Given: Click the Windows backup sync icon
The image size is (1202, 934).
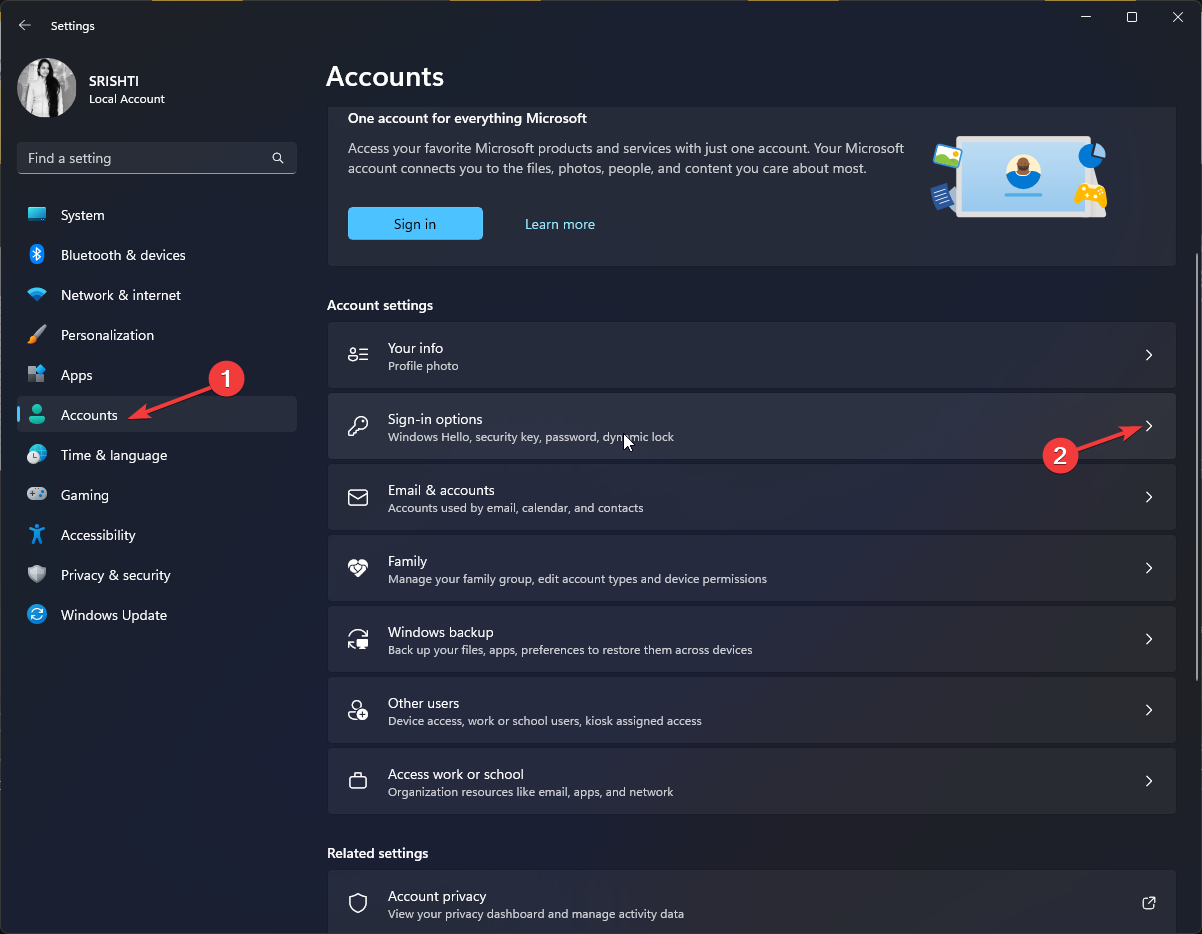Looking at the screenshot, I should pos(358,639).
